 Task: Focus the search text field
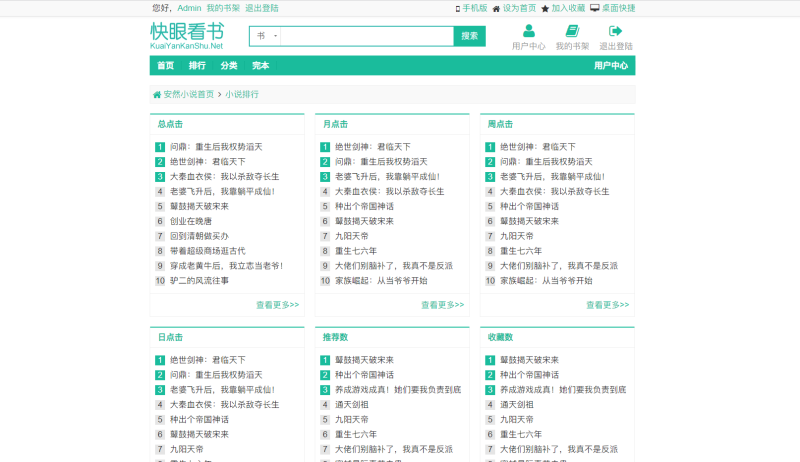click(x=367, y=36)
